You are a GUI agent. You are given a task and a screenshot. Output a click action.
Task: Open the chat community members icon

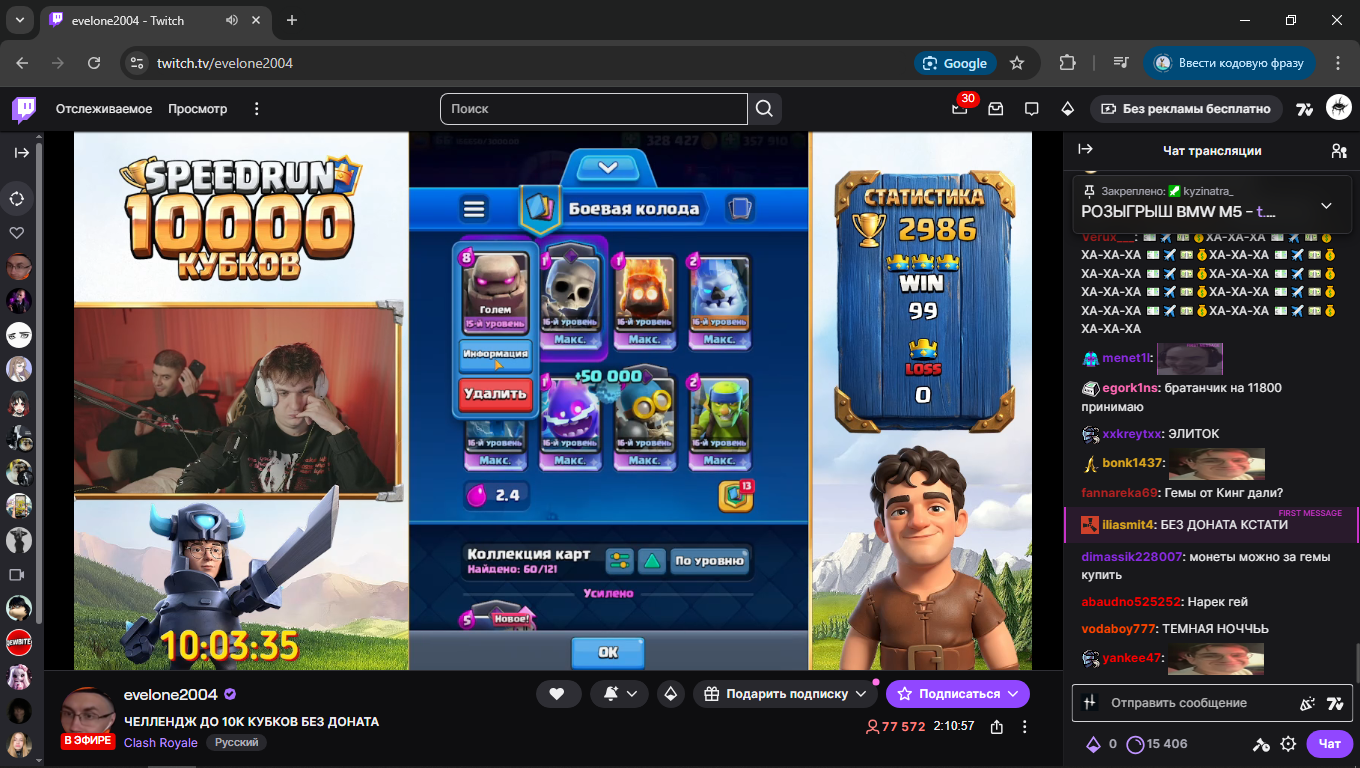1338,151
